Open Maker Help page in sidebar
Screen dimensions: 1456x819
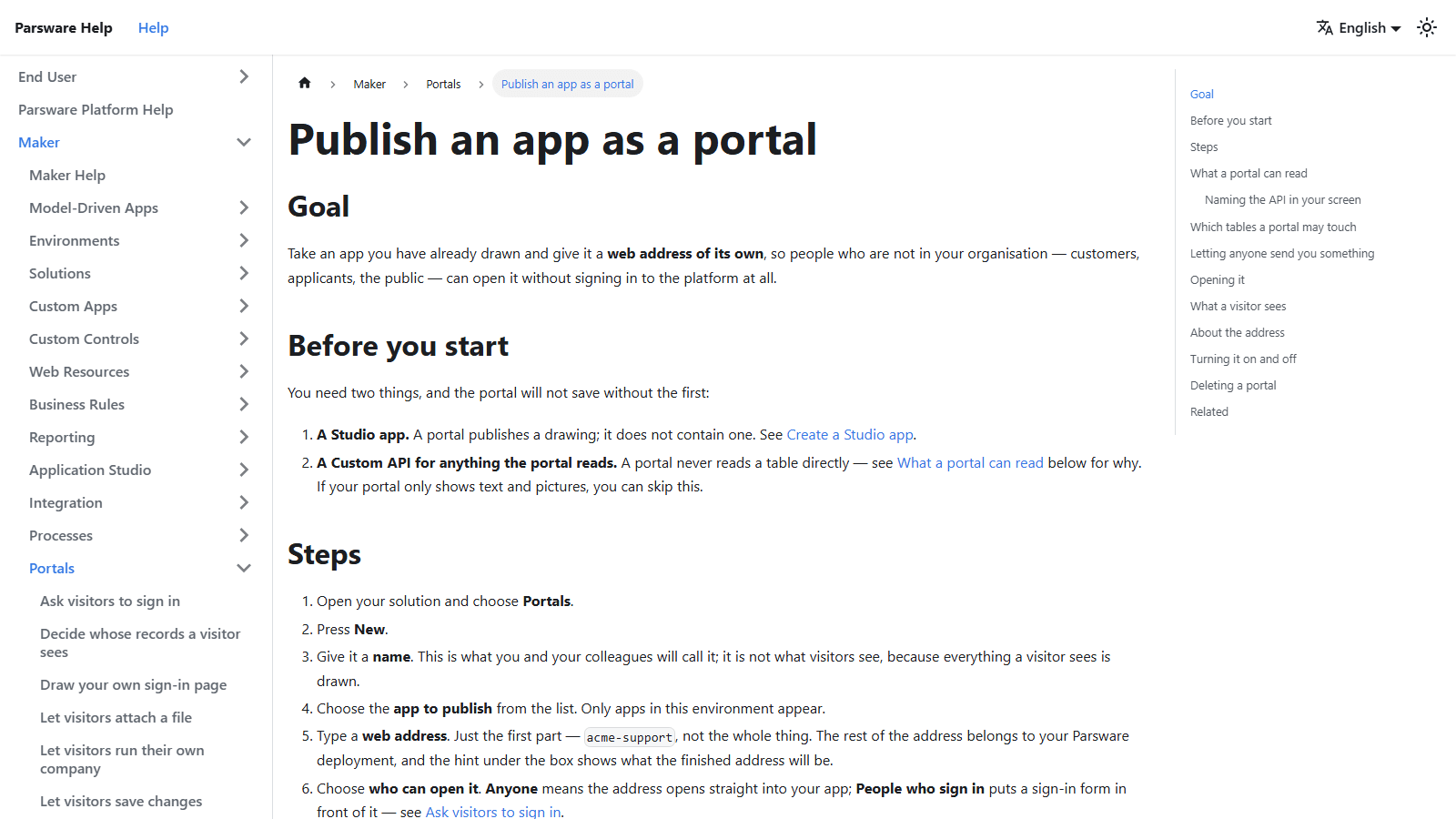[x=67, y=175]
